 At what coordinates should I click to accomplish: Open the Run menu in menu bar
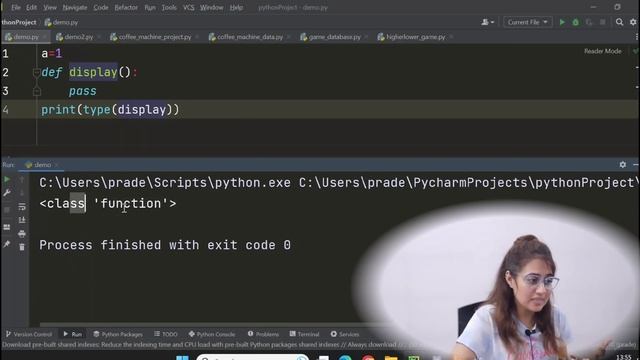tap(150, 7)
